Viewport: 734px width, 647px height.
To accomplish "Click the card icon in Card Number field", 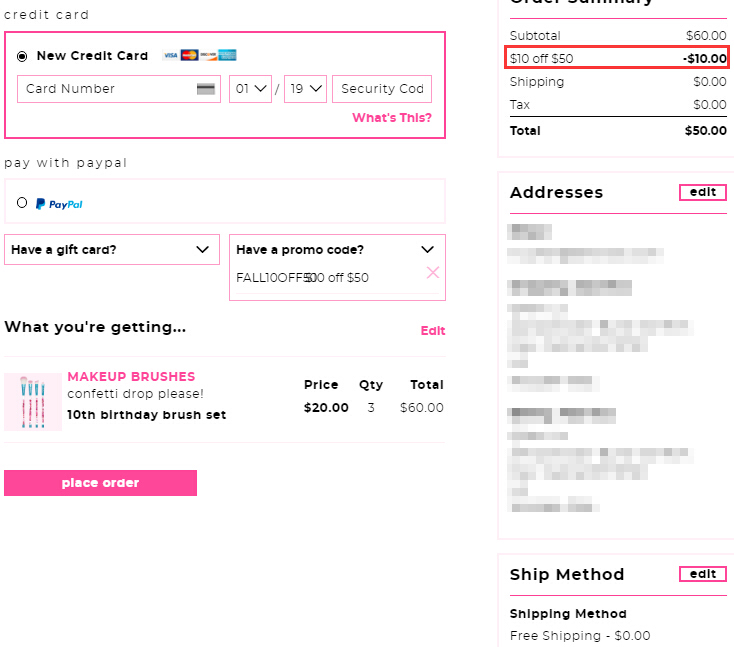I will pos(206,89).
